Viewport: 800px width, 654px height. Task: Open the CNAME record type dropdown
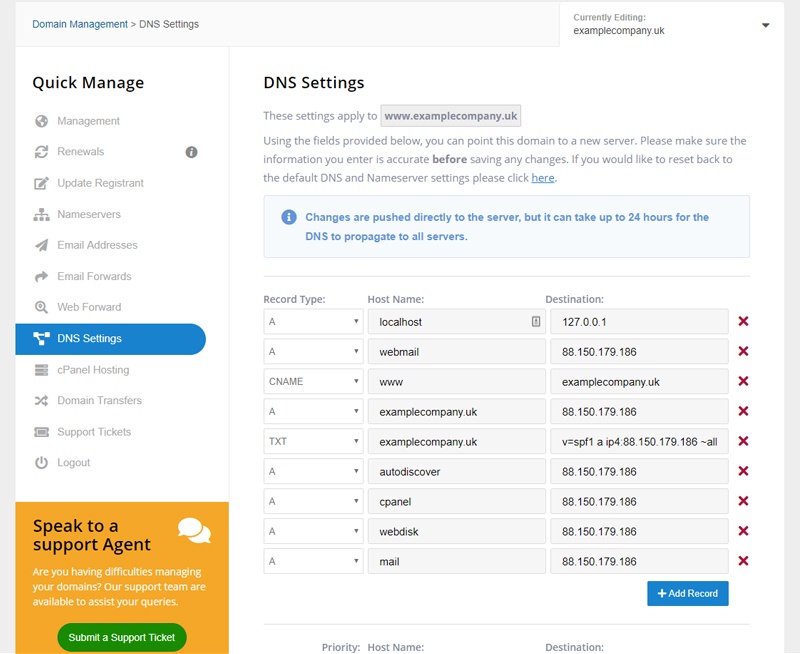point(313,382)
